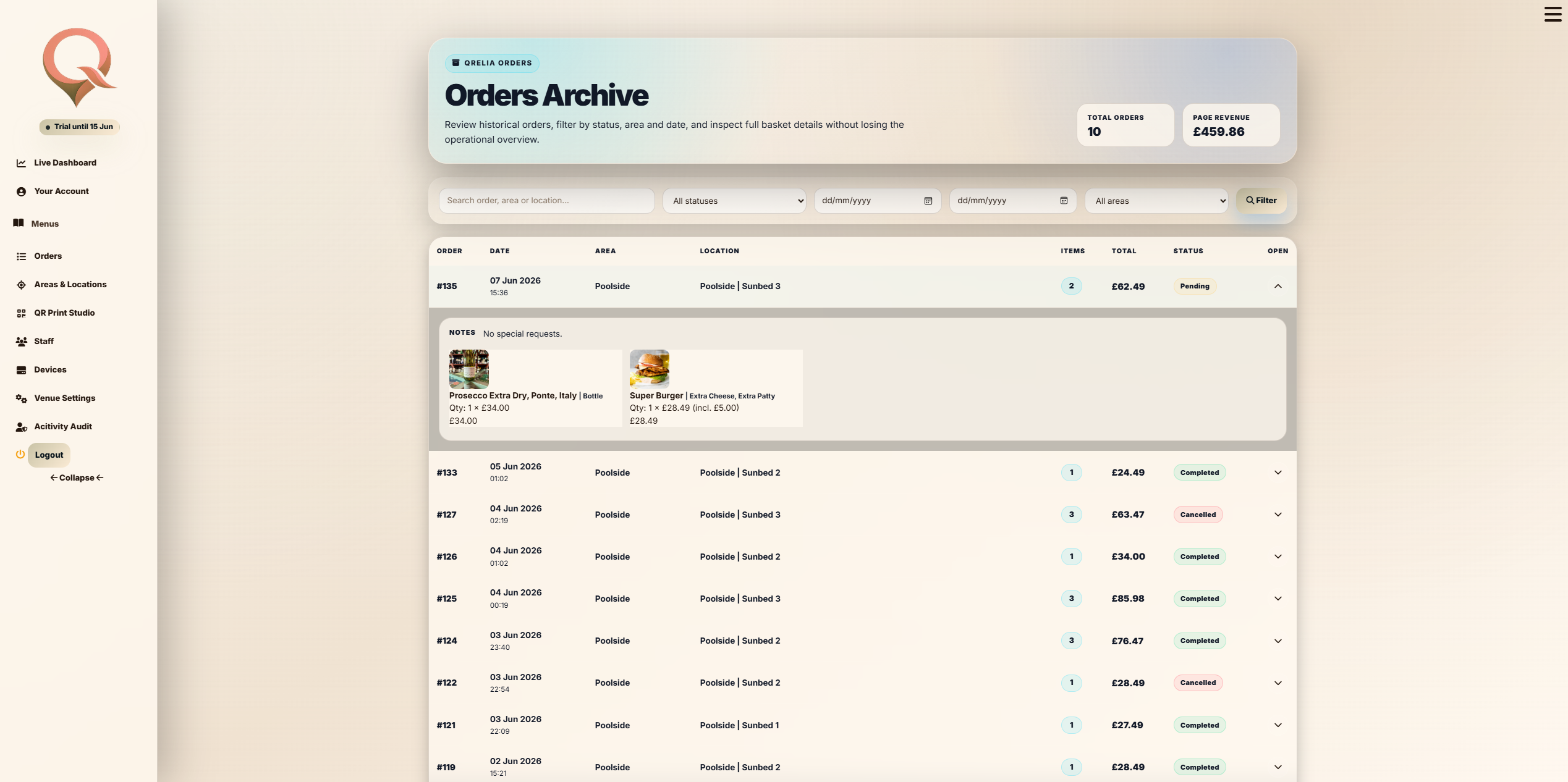
Task: Go to Your Account
Action: tap(61, 191)
